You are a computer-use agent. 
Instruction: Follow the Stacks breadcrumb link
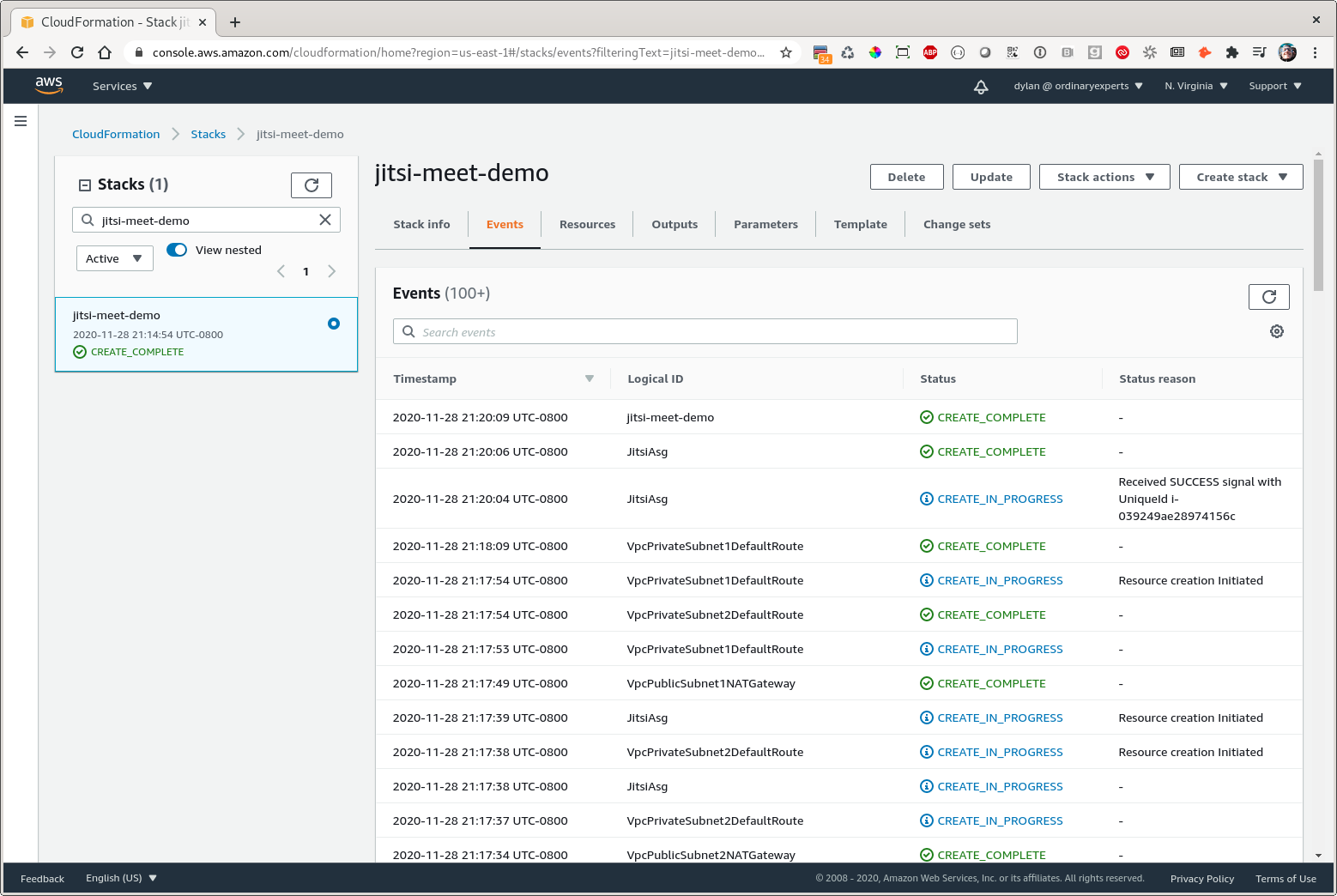pyautogui.click(x=208, y=135)
